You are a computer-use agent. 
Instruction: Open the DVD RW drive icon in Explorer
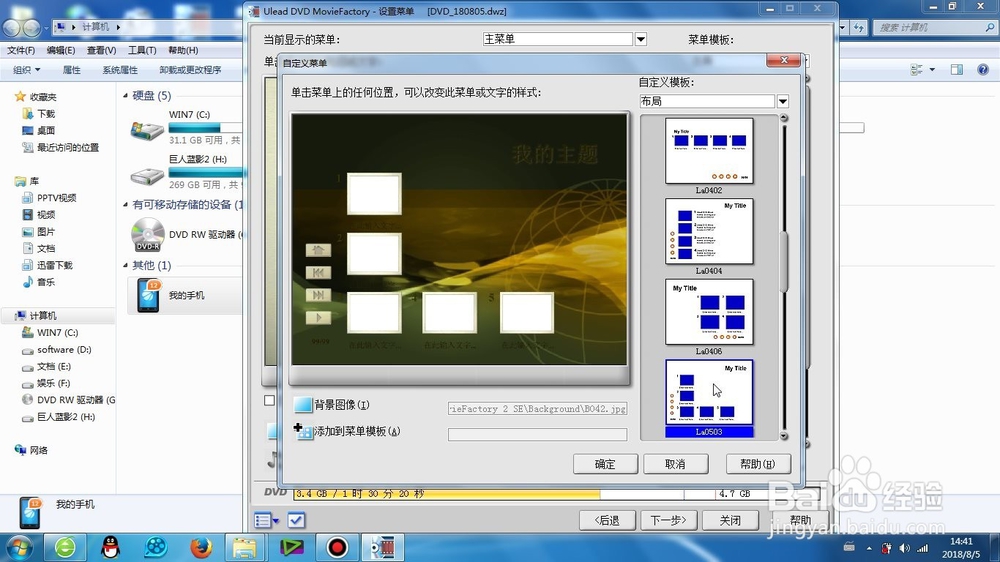[x=147, y=234]
